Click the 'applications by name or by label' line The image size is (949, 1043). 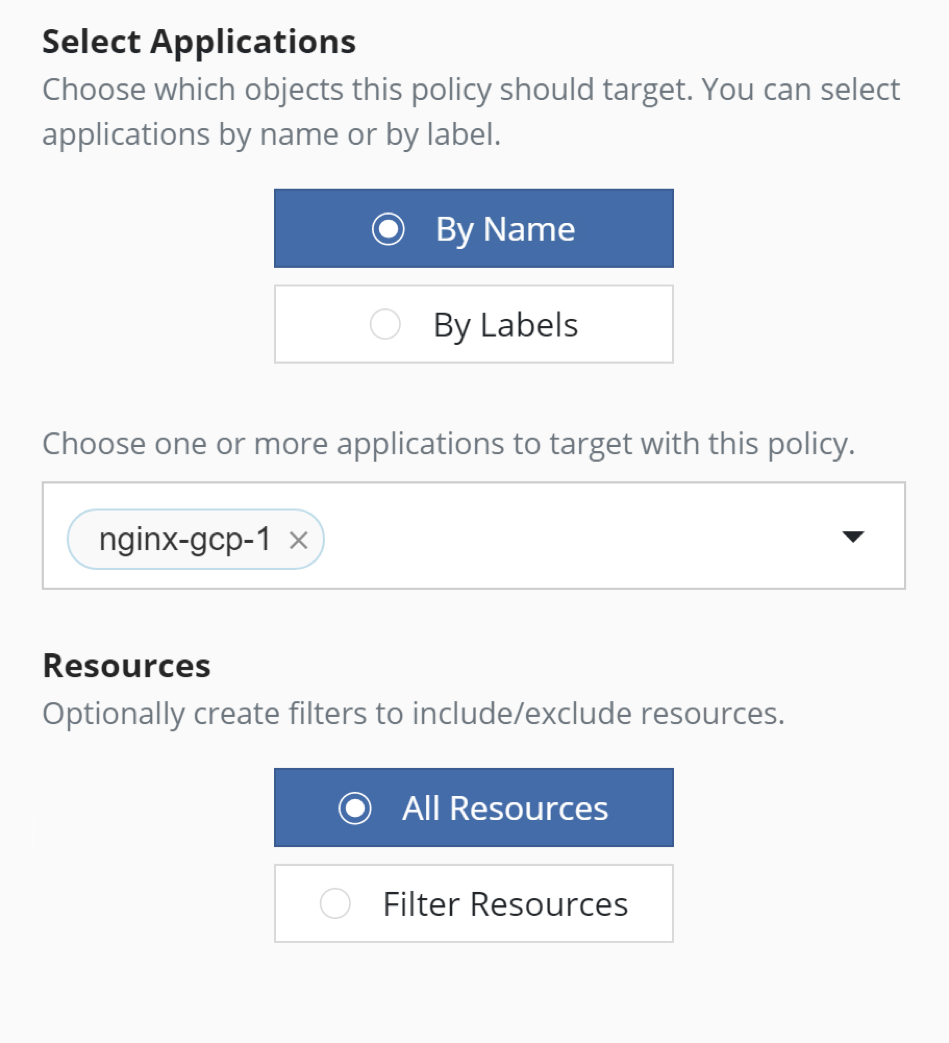[x=271, y=136]
